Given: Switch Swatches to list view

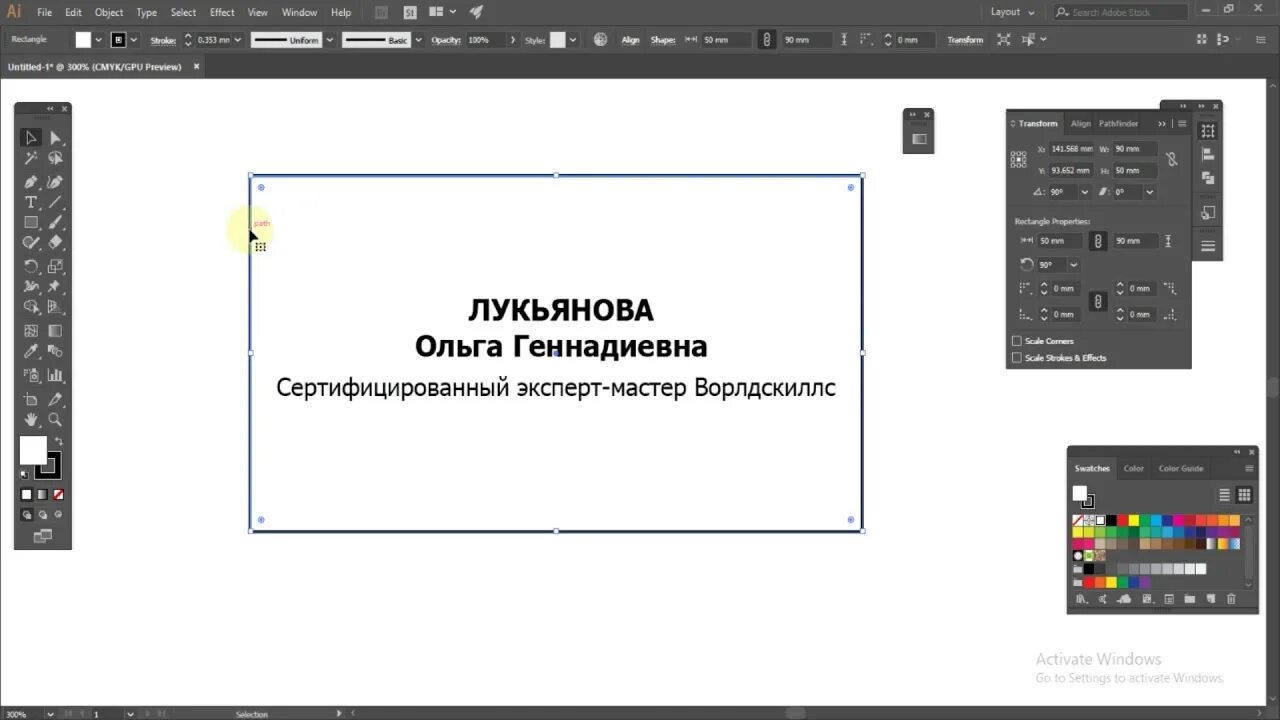Looking at the screenshot, I should [1225, 495].
